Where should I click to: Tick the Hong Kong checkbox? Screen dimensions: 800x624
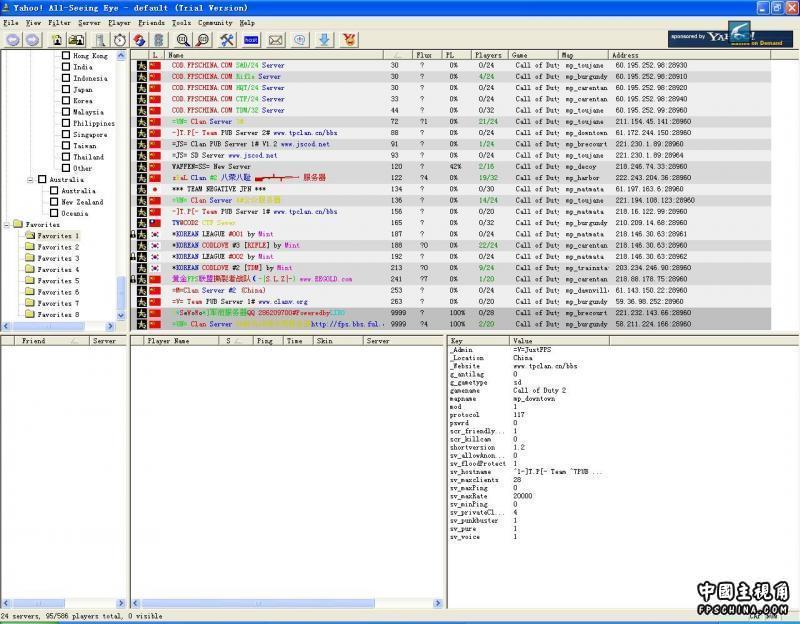[x=66, y=55]
